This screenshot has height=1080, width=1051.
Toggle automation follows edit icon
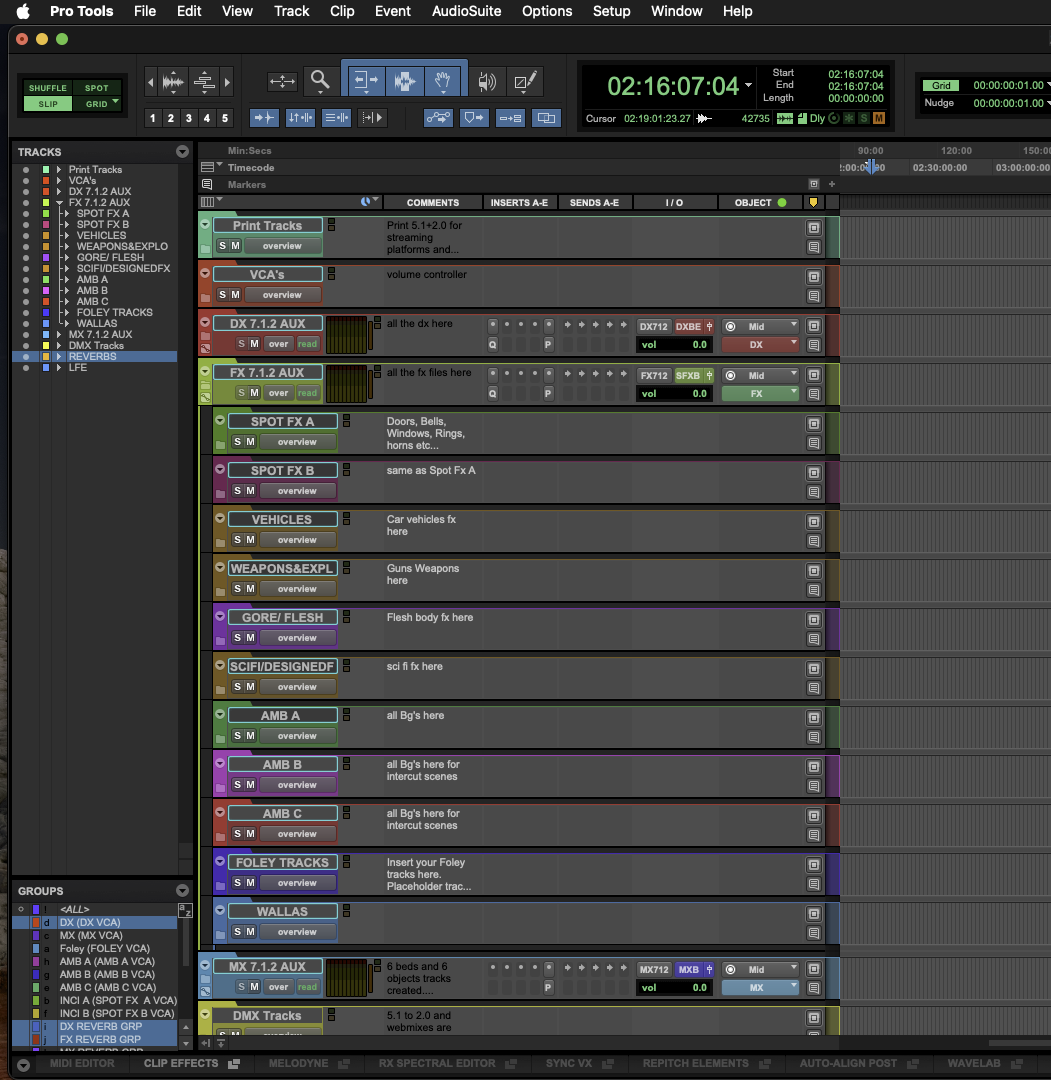tap(438, 118)
